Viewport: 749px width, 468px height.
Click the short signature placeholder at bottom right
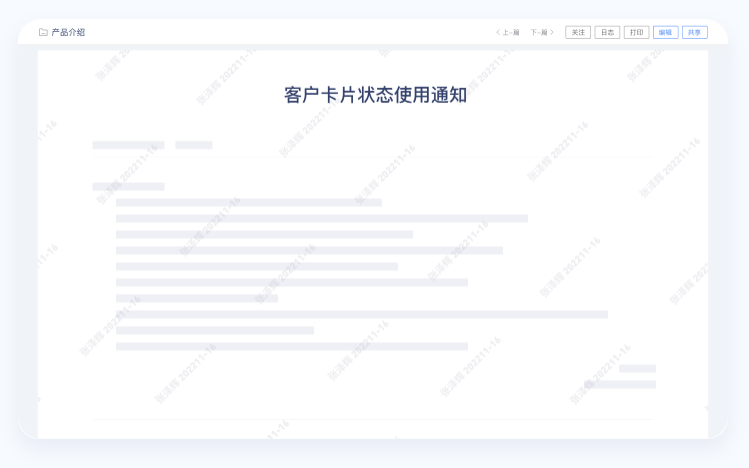637,368
